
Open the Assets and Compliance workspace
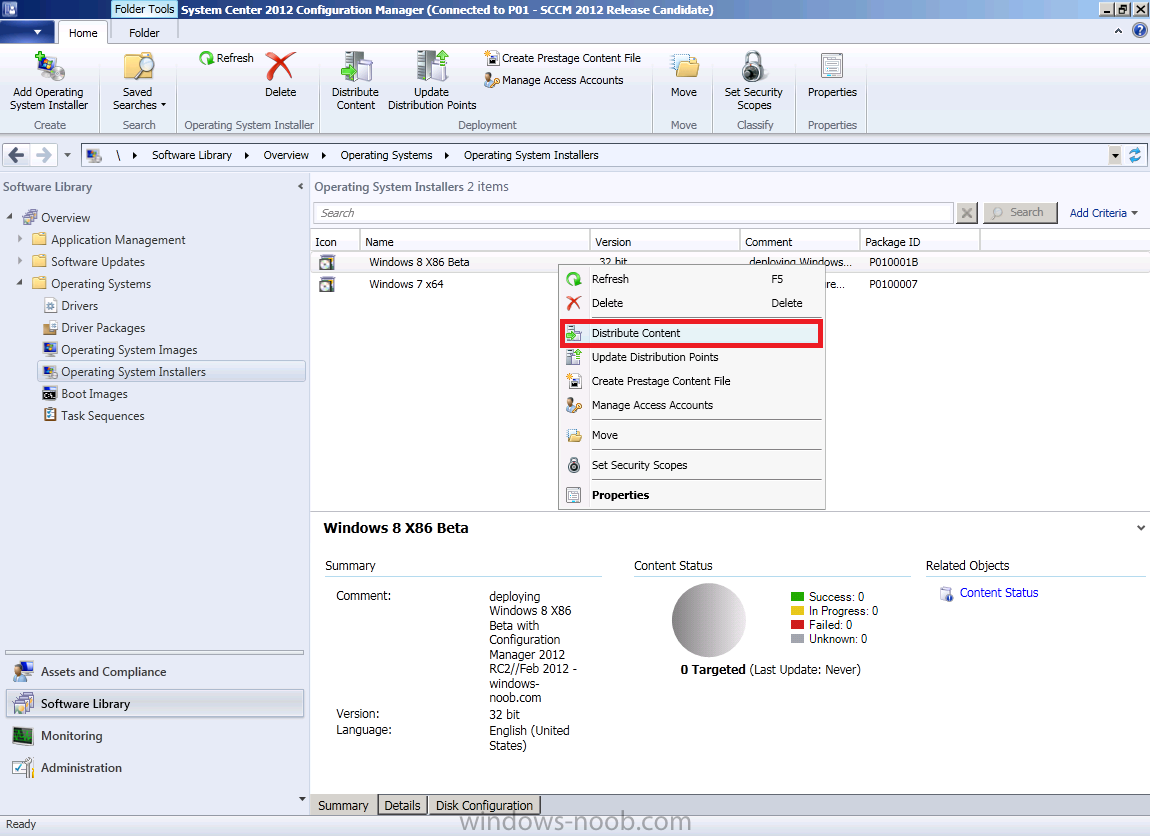tap(155, 672)
